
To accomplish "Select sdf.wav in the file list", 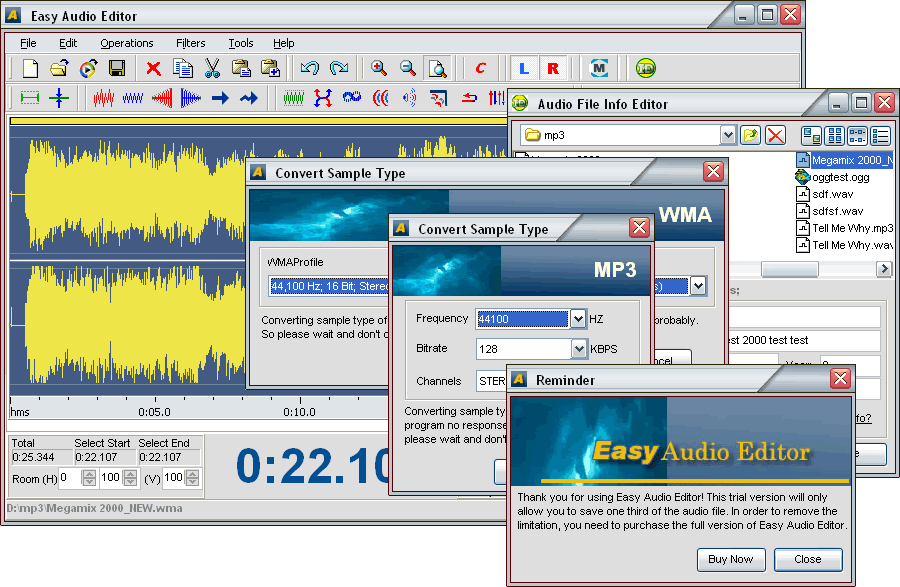I will click(x=825, y=194).
